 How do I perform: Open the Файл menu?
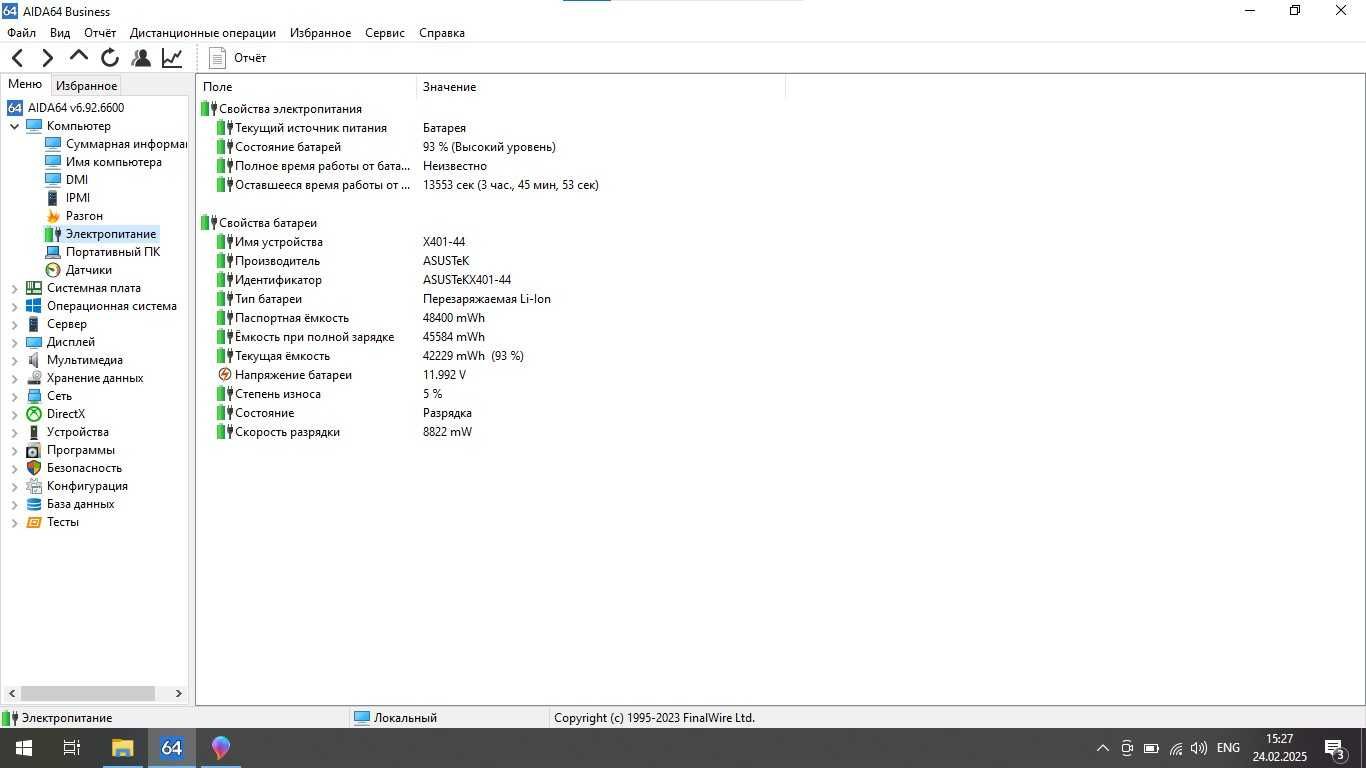tap(21, 33)
